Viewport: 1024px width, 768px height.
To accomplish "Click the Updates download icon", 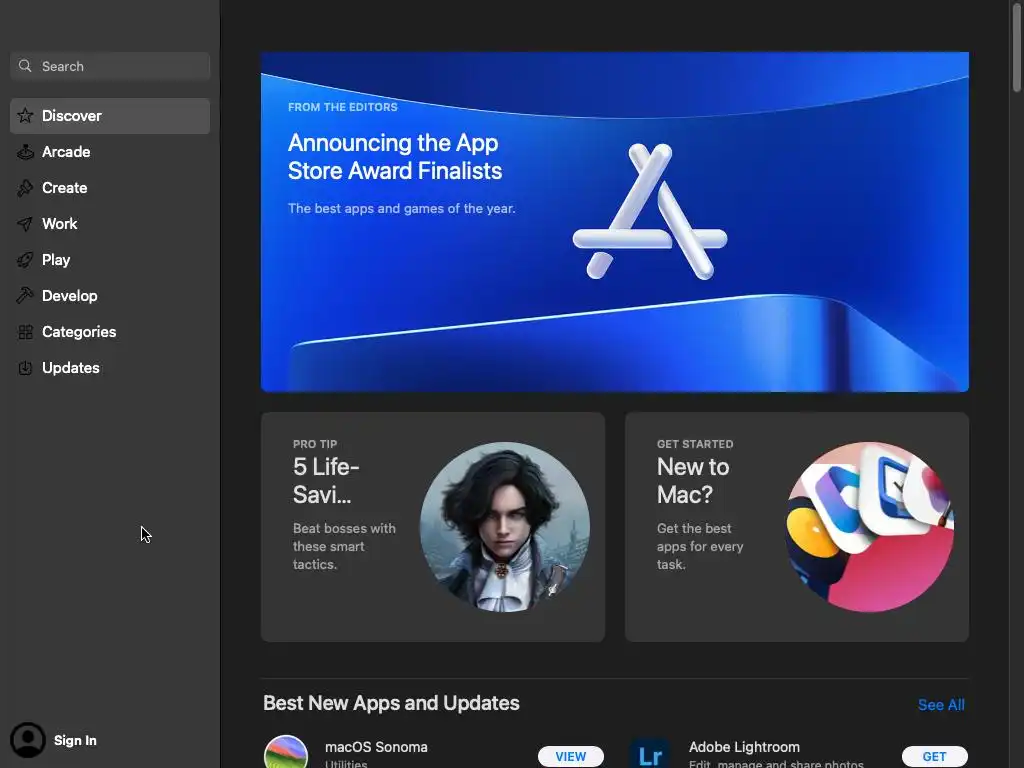I will coord(25,368).
